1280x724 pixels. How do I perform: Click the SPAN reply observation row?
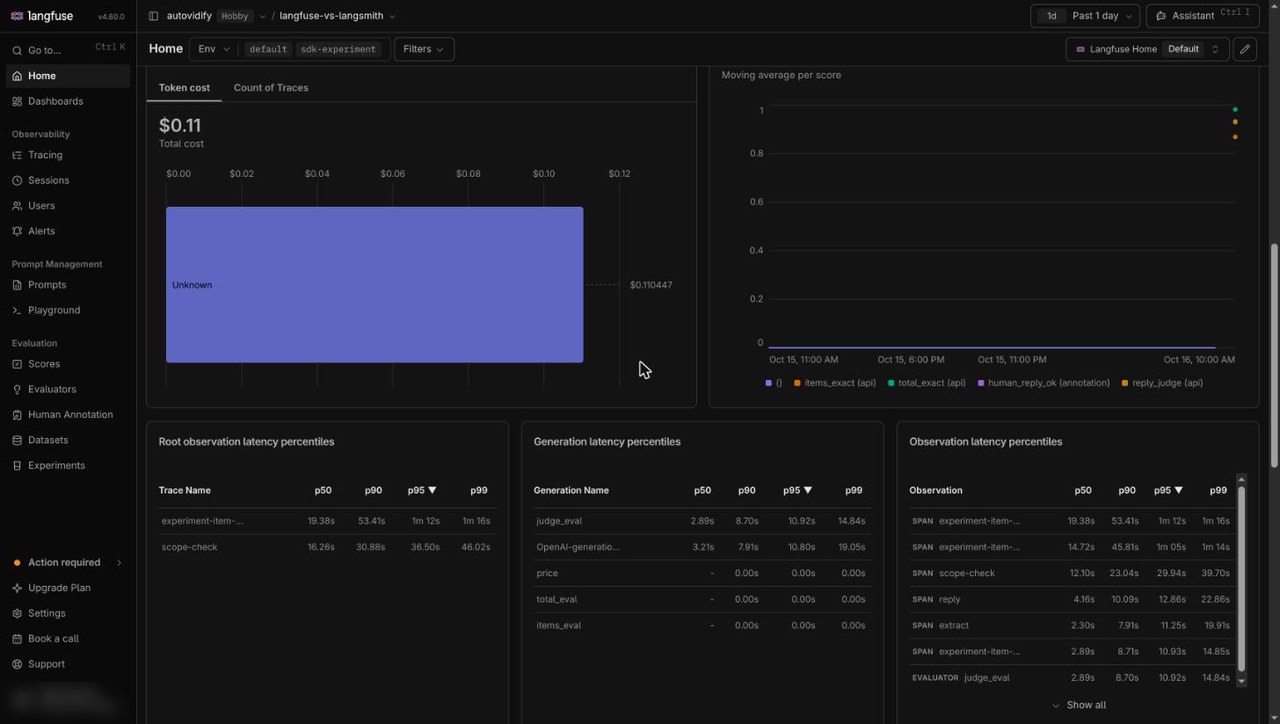pyautogui.click(x=1072, y=599)
